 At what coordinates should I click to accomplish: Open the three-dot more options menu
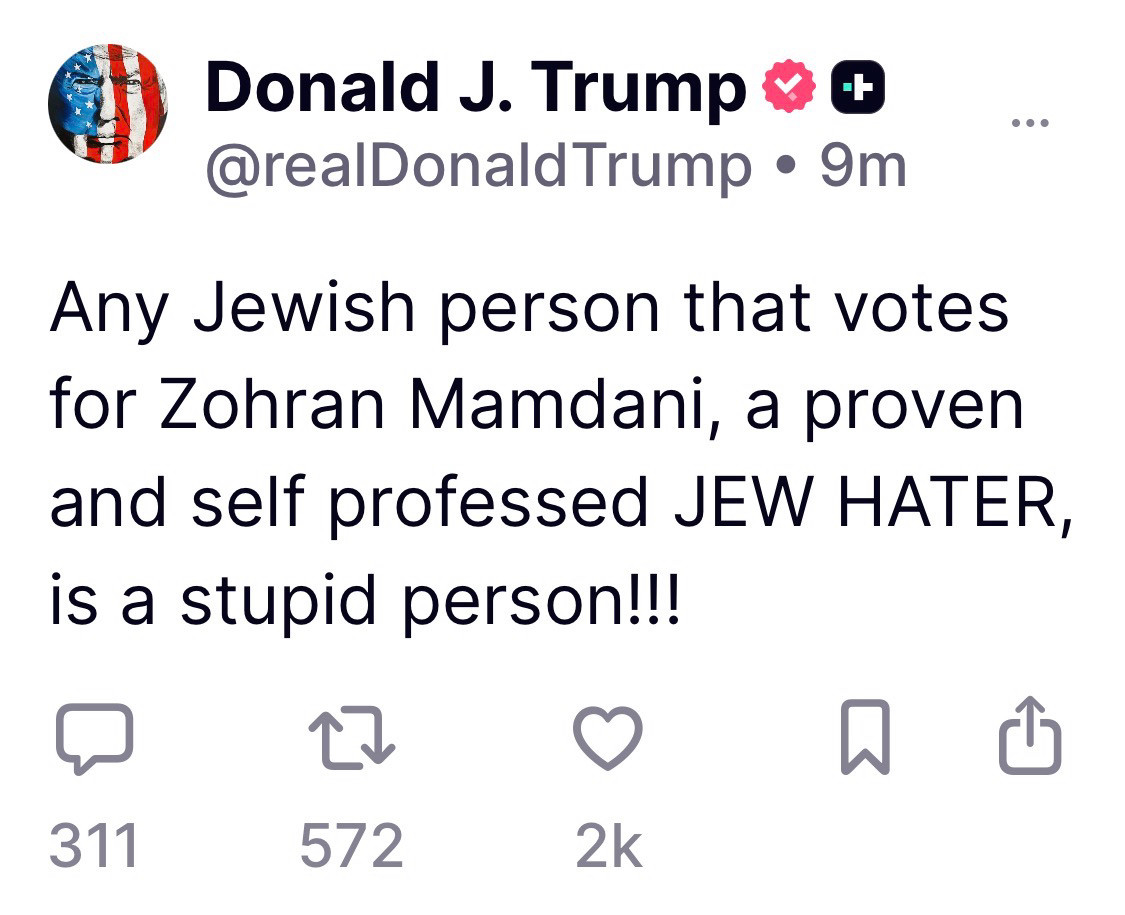pyautogui.click(x=1030, y=124)
